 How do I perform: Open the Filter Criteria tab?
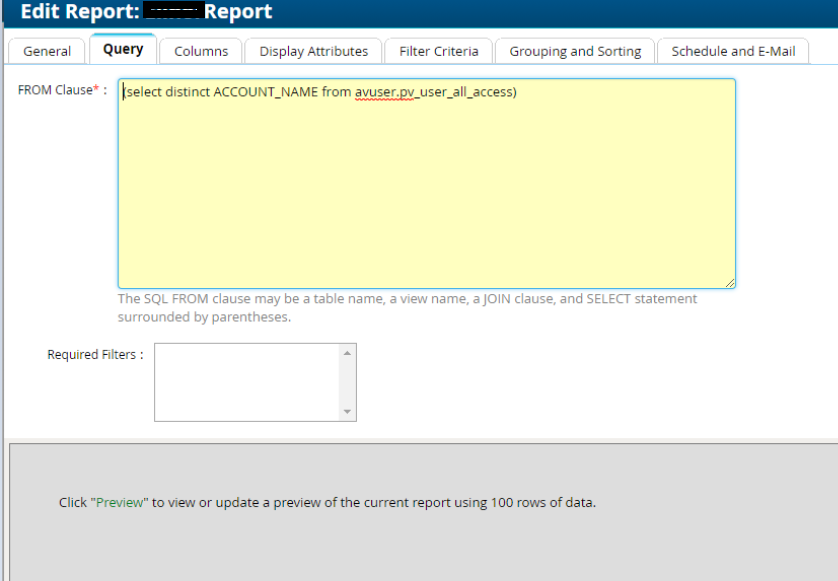click(438, 50)
